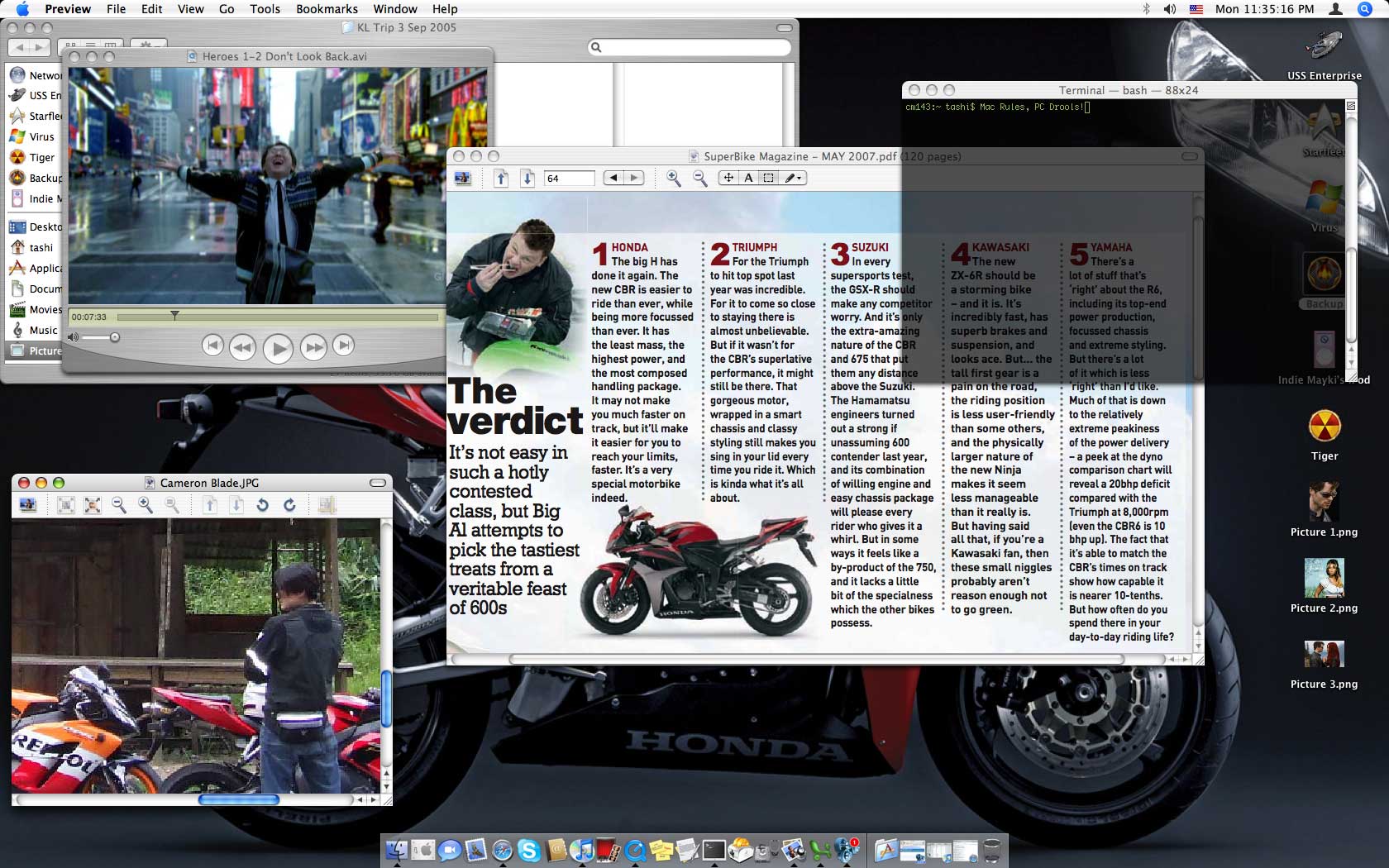Image resolution: width=1389 pixels, height=868 pixels.
Task: Click the menu bar volume icon
Action: (x=1170, y=9)
